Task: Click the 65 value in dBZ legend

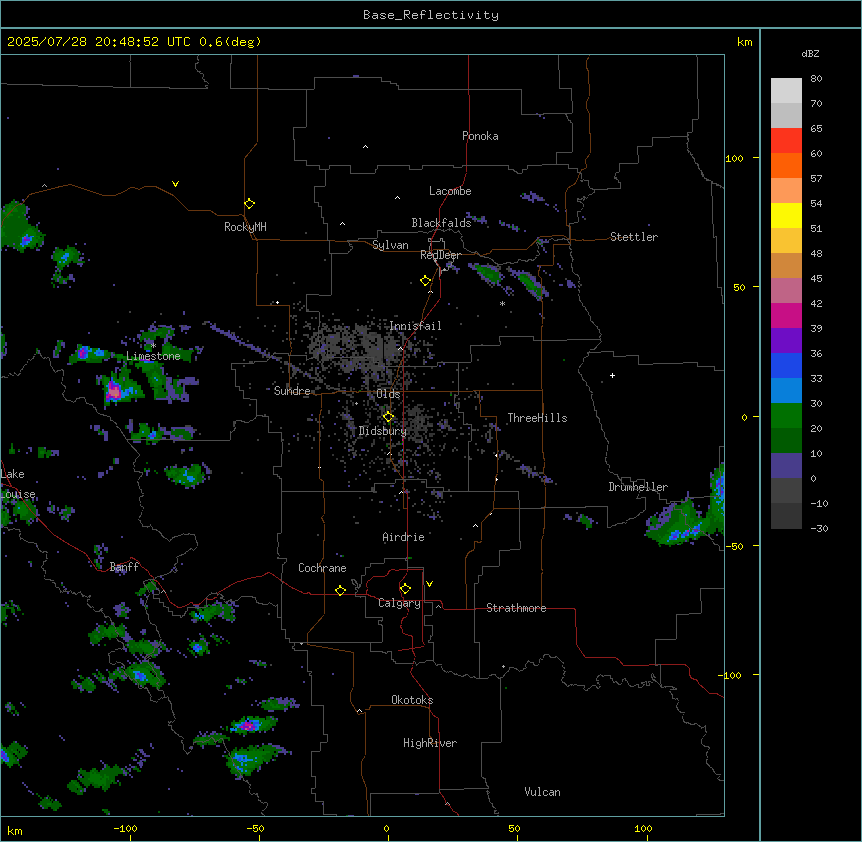Action: [x=816, y=129]
